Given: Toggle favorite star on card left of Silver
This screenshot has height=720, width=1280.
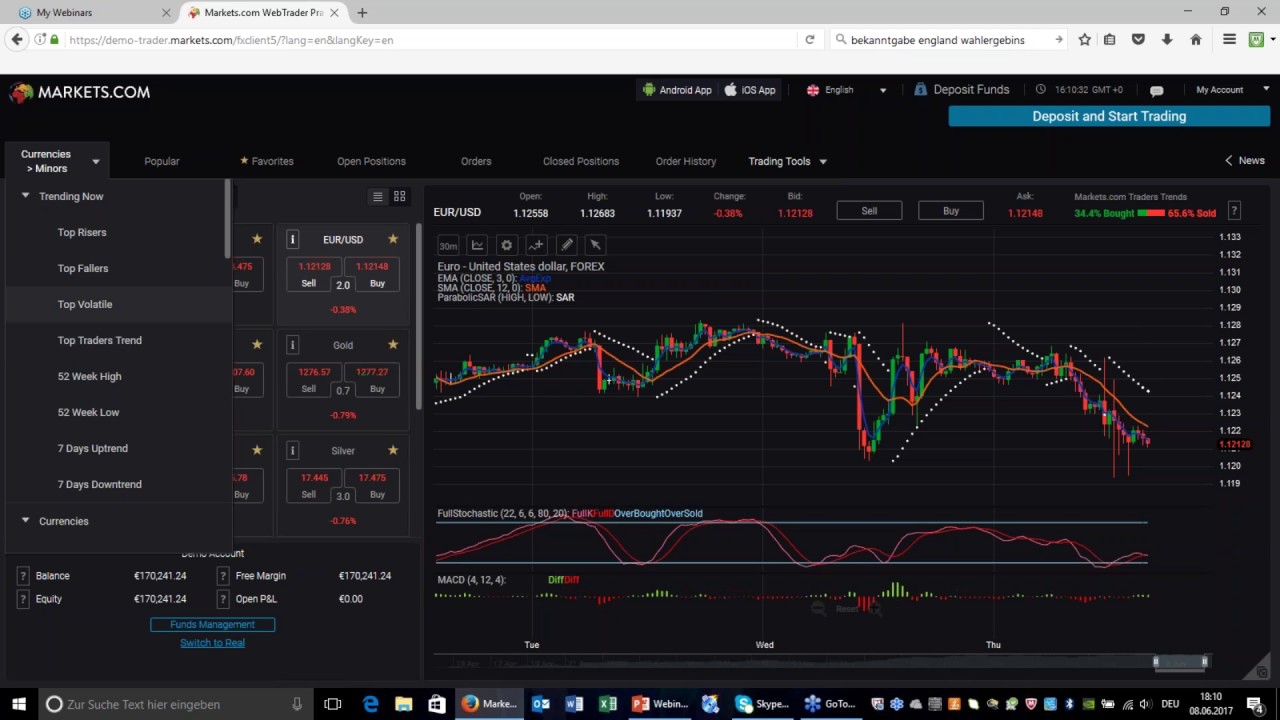Looking at the screenshot, I should pos(257,450).
